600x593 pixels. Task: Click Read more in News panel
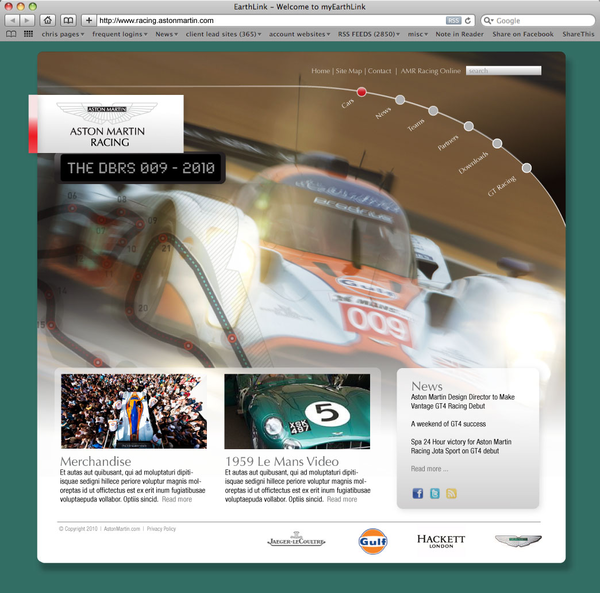coord(429,469)
